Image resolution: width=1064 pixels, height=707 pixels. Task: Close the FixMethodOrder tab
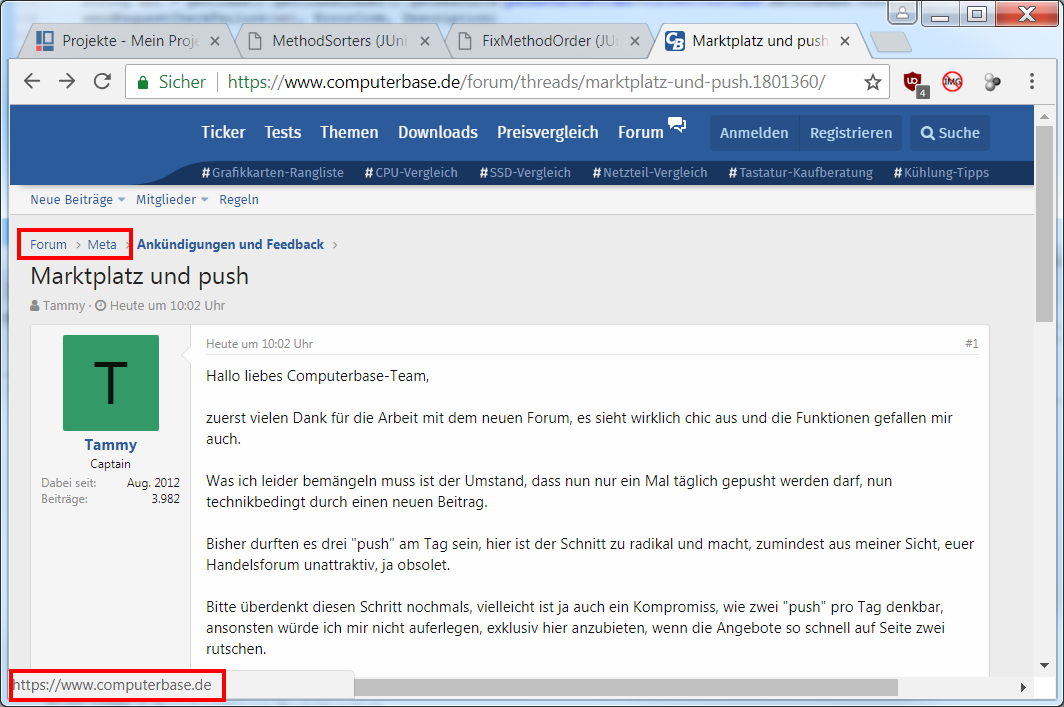point(634,41)
